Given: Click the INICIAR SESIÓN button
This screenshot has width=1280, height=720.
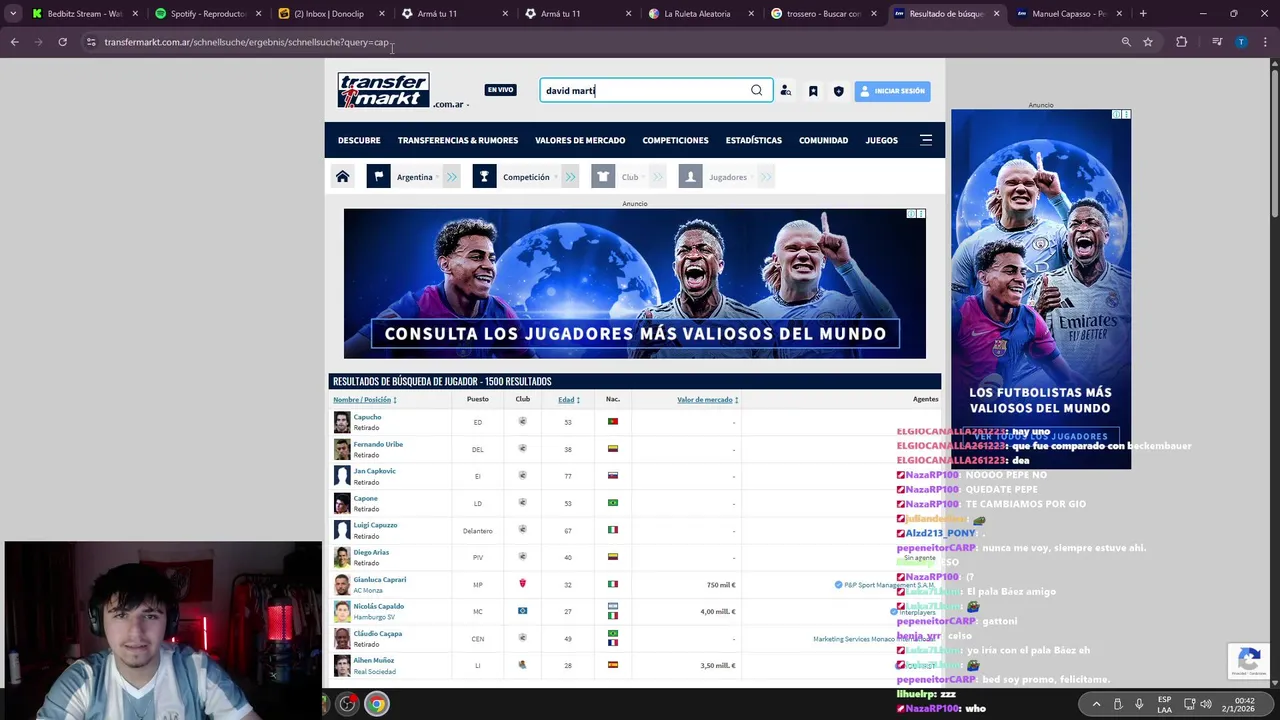Looking at the screenshot, I should (x=892, y=91).
